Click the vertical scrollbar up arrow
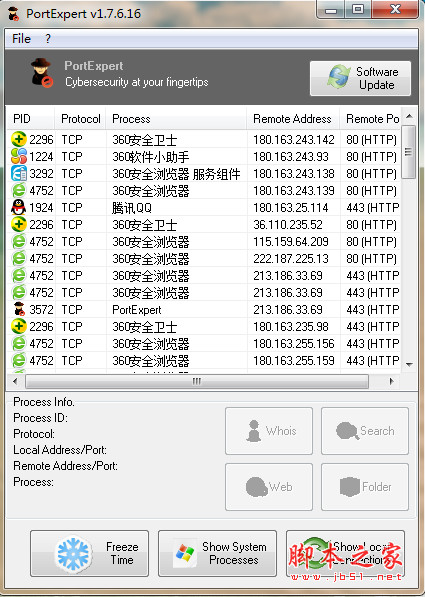 pyautogui.click(x=409, y=116)
